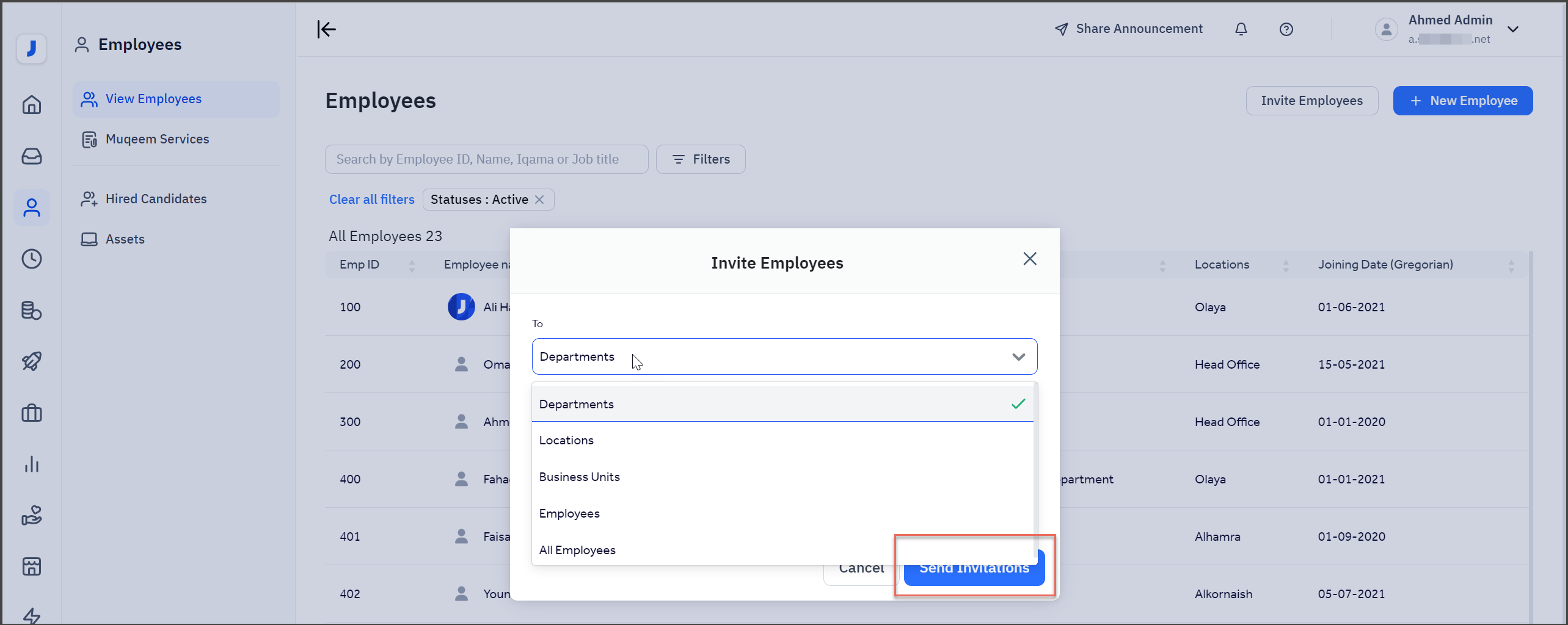
Task: Switch to Muqeem Services section
Action: click(x=157, y=139)
